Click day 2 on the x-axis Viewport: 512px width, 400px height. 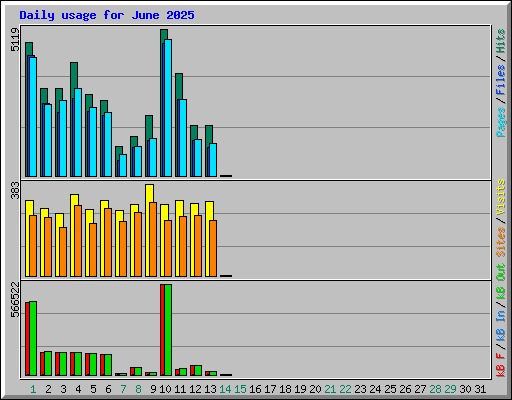pyautogui.click(x=48, y=389)
